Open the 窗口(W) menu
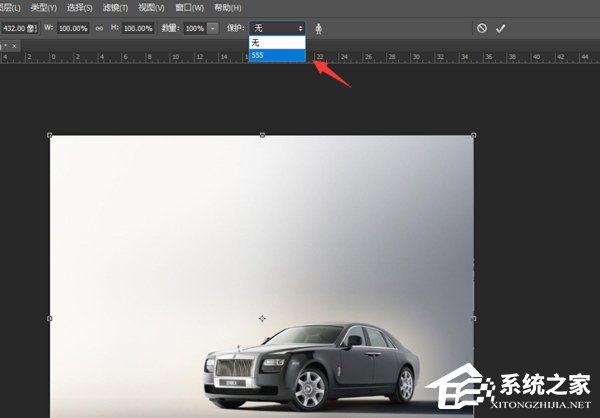Viewport: 600px width, 418px height. point(185,8)
